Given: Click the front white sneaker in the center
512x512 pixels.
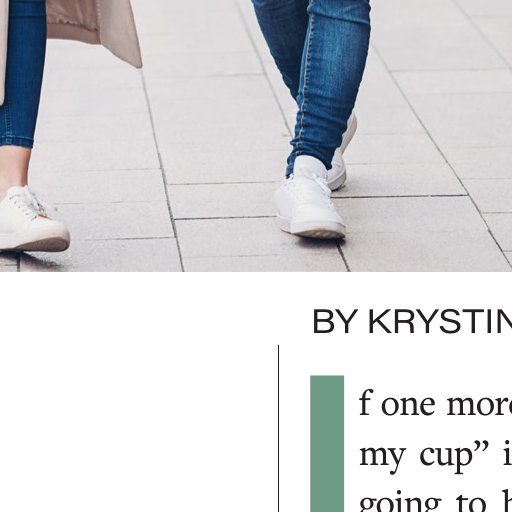Looking at the screenshot, I should tap(310, 201).
